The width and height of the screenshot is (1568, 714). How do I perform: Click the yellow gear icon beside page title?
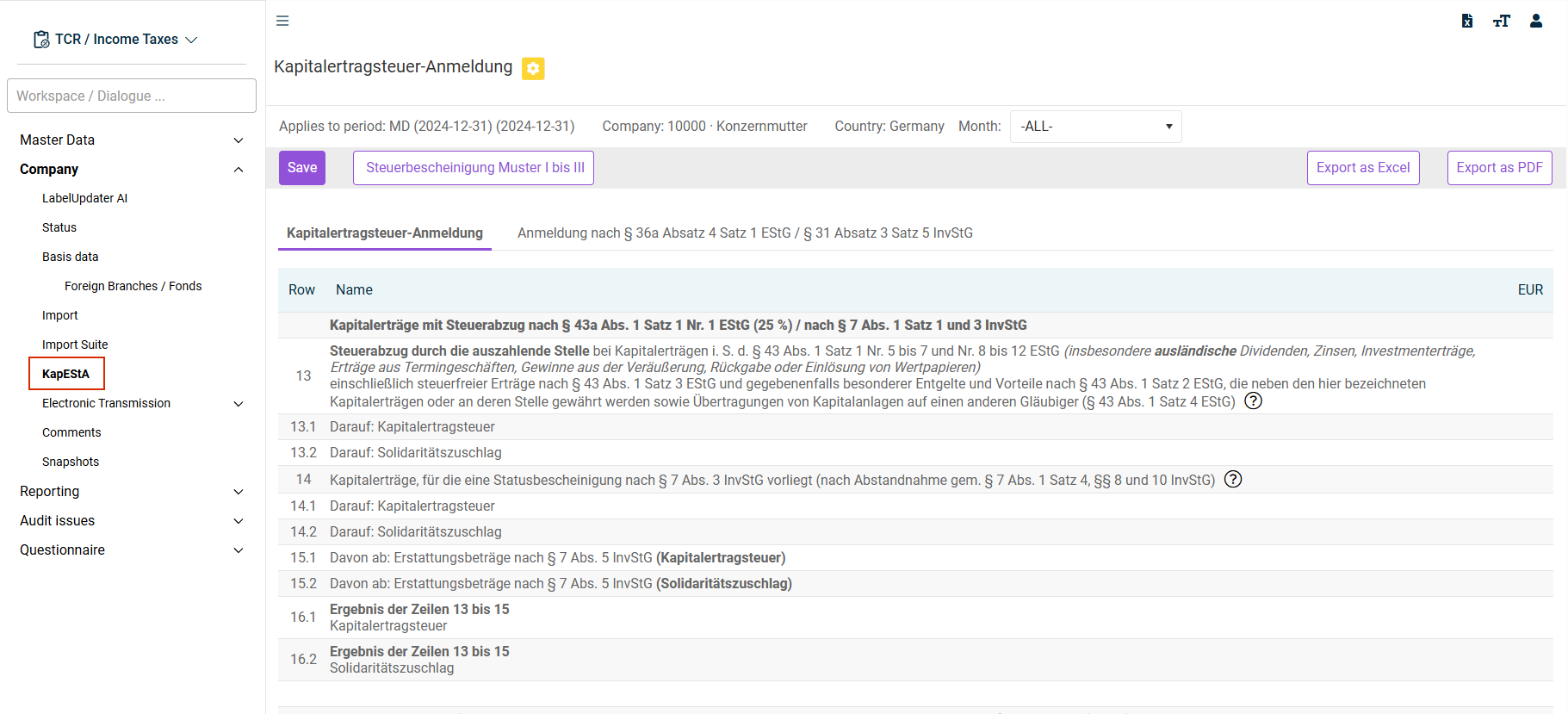tap(533, 68)
